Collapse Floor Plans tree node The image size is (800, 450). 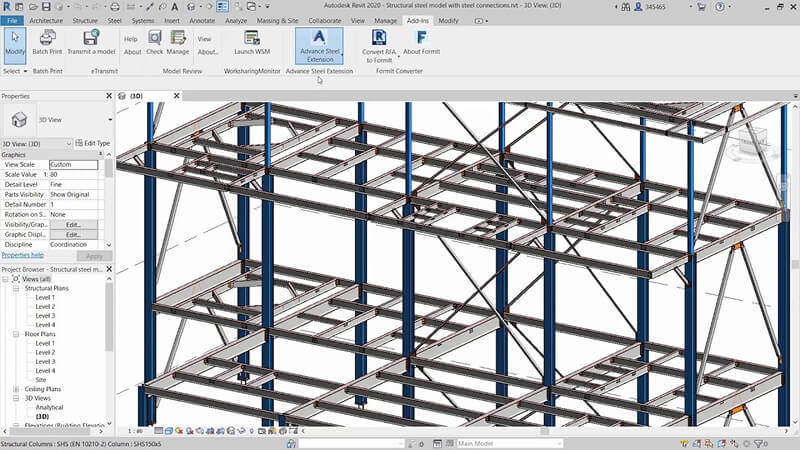[x=16, y=334]
